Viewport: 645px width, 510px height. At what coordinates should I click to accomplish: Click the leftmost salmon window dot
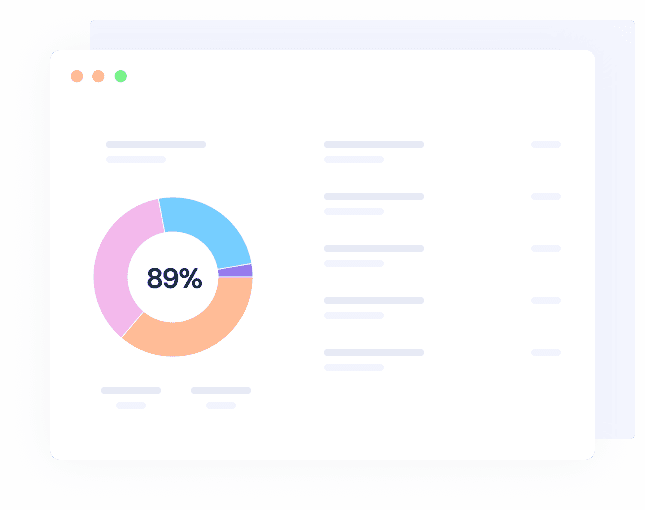coord(77,76)
